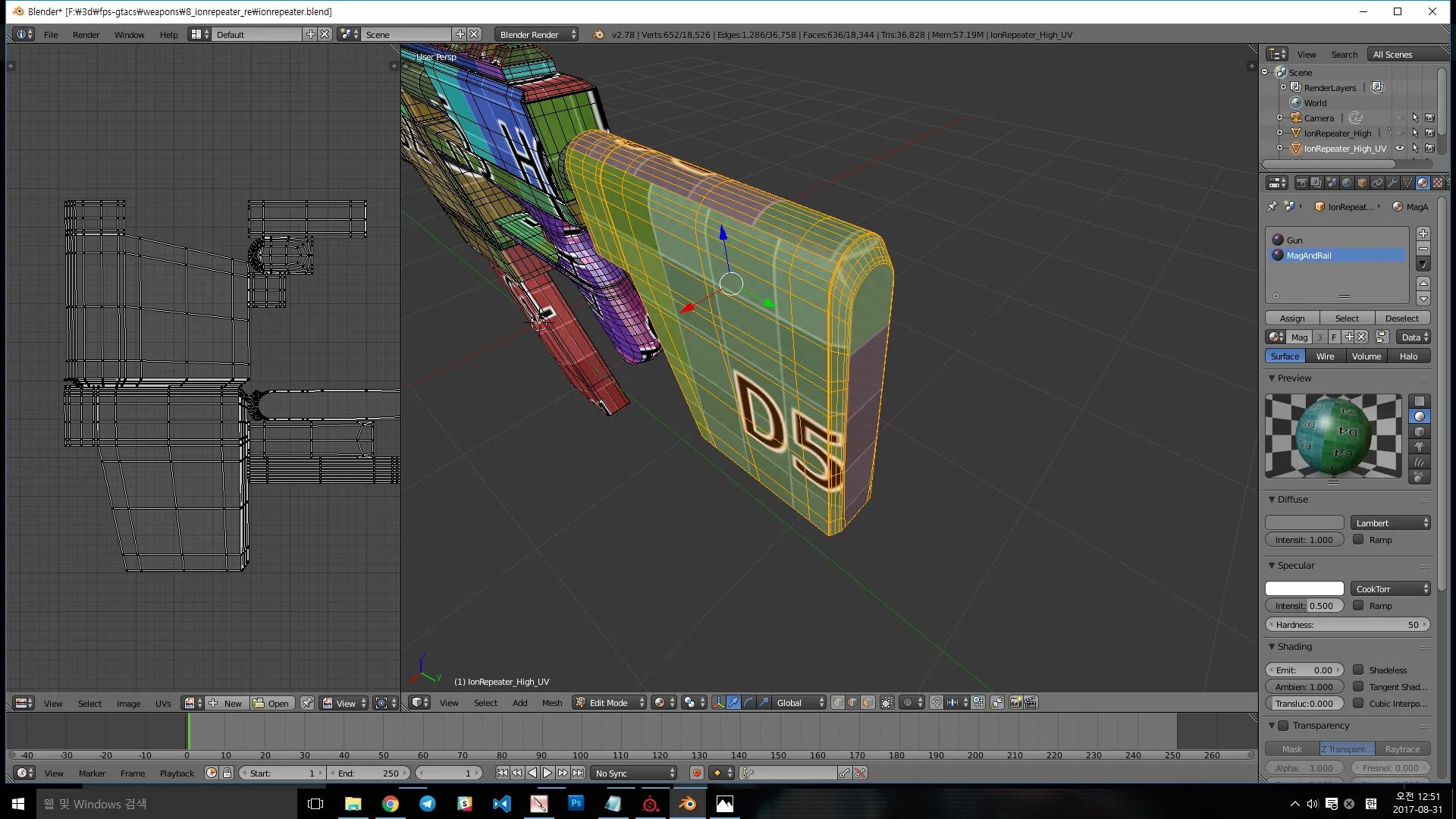Open the World properties tab
This screenshot has width=1456, height=819.
tap(1347, 183)
